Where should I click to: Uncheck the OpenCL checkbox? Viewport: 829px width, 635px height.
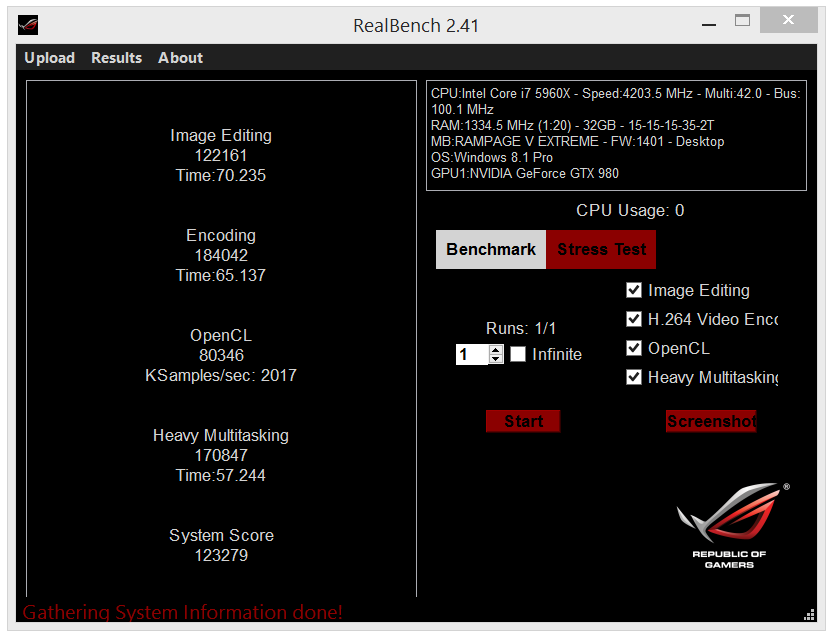[633, 348]
